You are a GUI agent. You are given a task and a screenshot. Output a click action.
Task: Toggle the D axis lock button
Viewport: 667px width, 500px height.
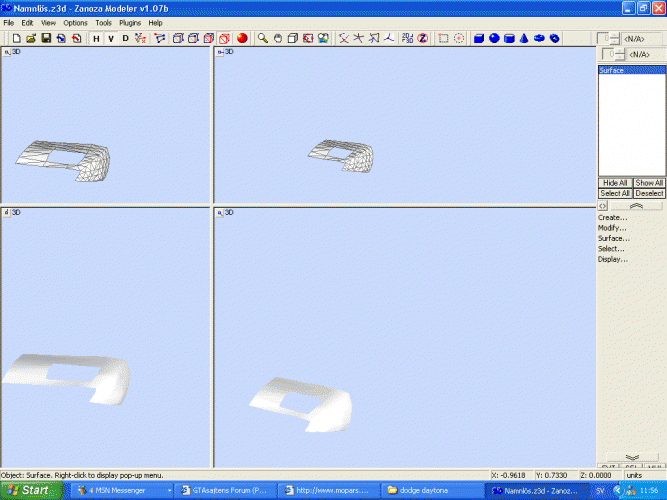point(125,38)
